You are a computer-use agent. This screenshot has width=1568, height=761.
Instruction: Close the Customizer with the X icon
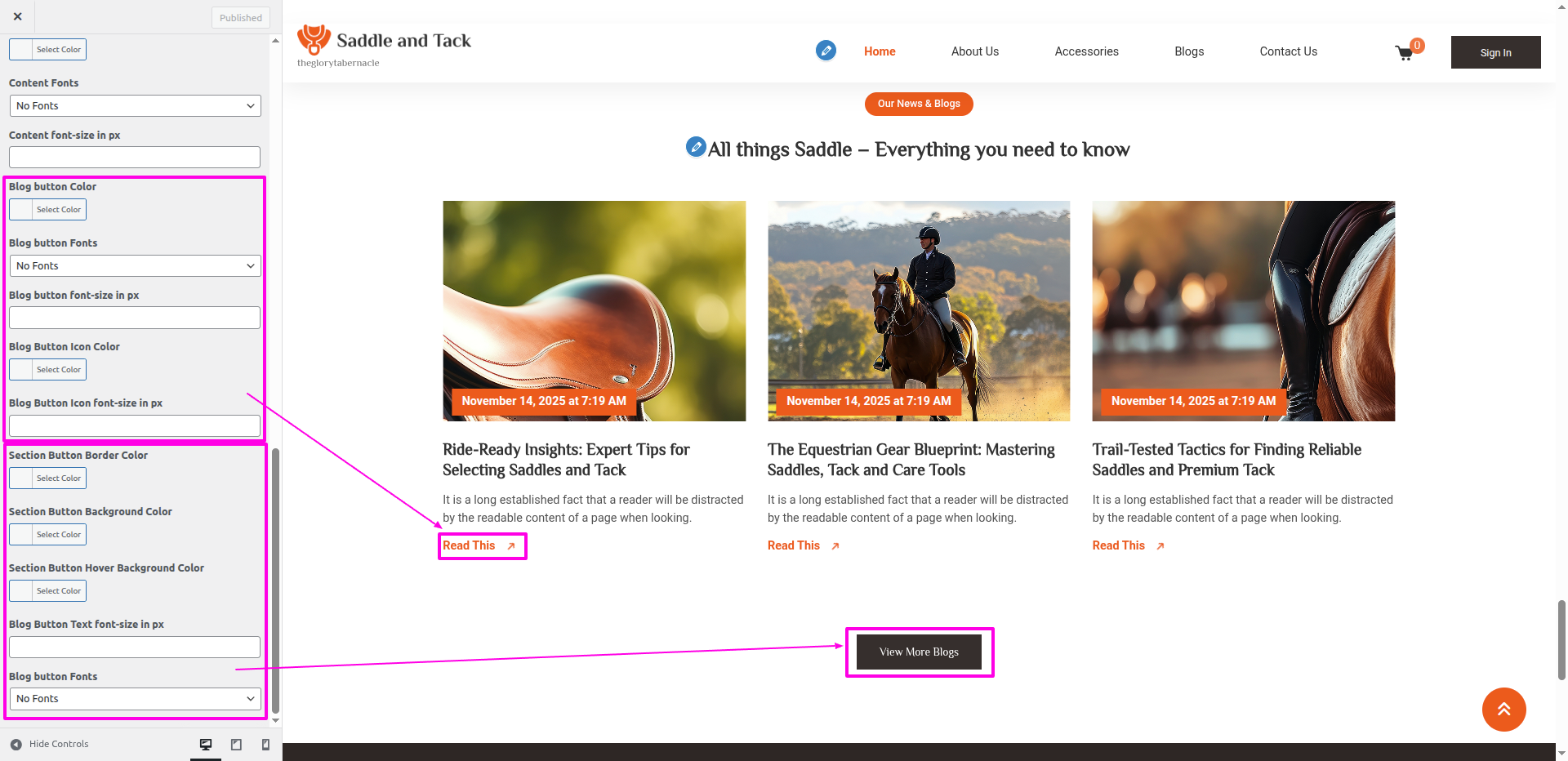coord(18,16)
